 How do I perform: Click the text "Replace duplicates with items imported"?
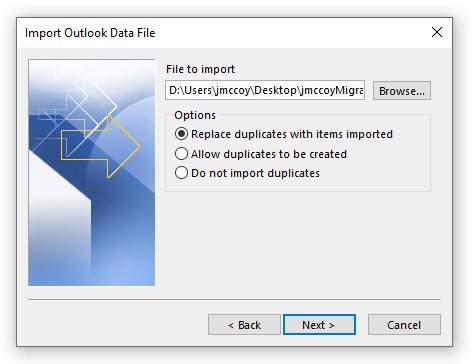(x=292, y=134)
